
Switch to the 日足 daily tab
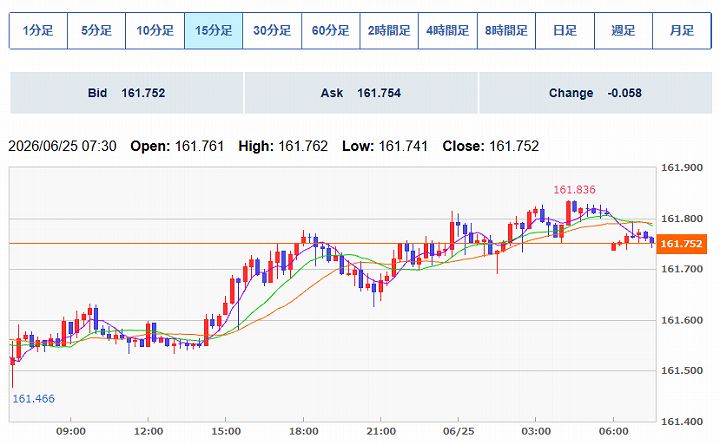[x=565, y=31]
